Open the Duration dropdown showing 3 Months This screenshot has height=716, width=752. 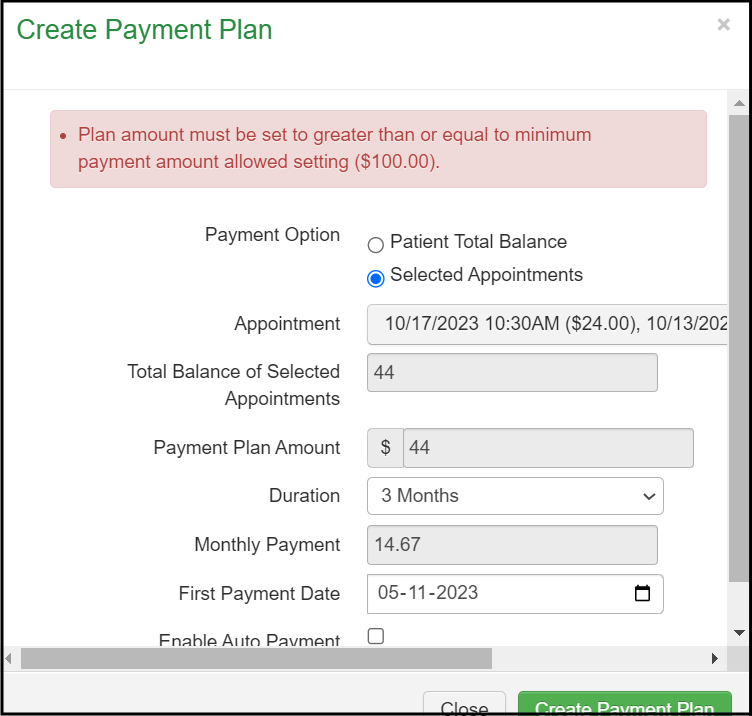515,496
